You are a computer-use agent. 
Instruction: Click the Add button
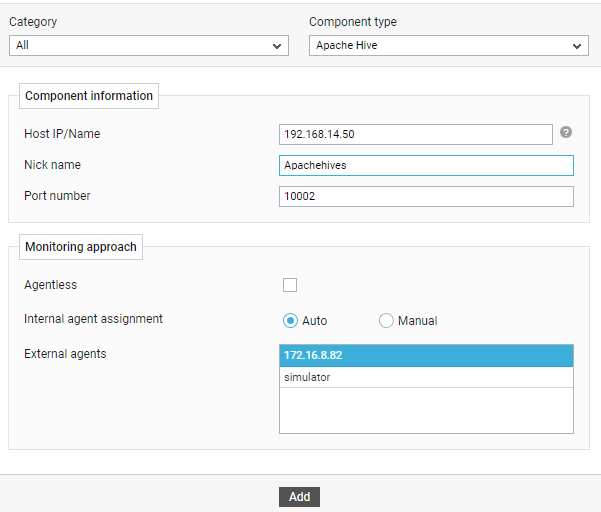coord(299,497)
